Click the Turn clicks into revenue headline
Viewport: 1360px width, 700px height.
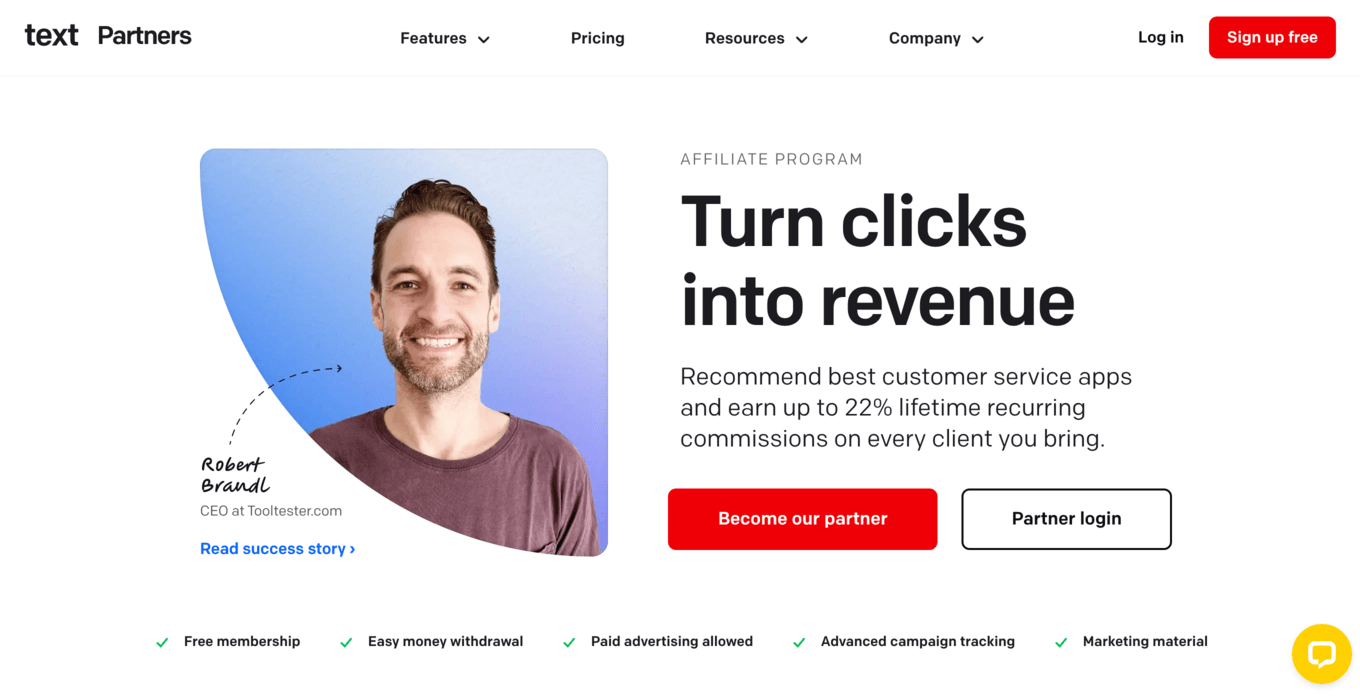pos(878,261)
